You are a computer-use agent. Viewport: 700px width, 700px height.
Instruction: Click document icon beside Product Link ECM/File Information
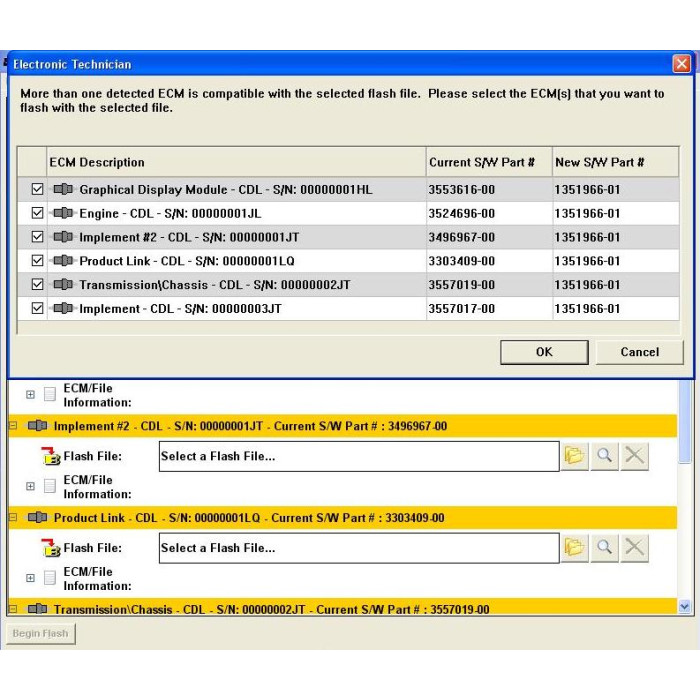pos(50,578)
